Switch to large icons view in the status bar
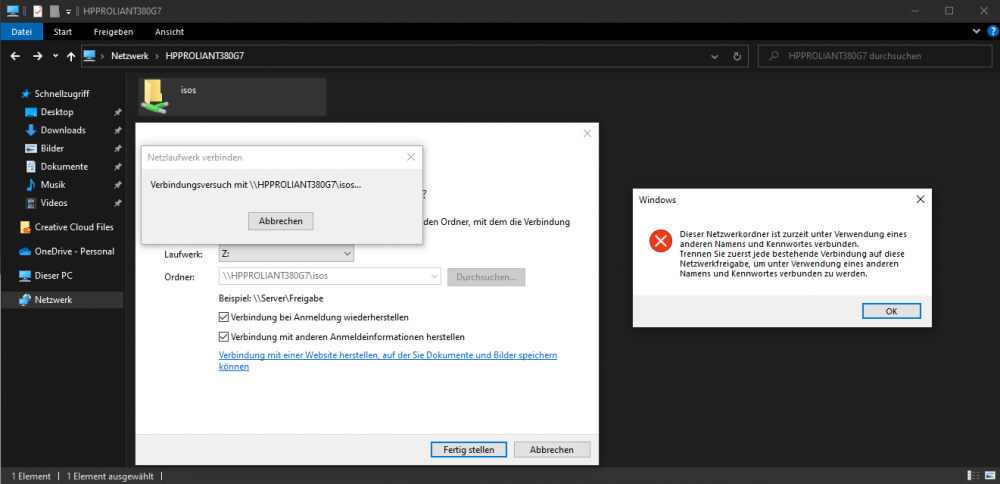Image resolution: width=1000 pixels, height=484 pixels. click(990, 475)
